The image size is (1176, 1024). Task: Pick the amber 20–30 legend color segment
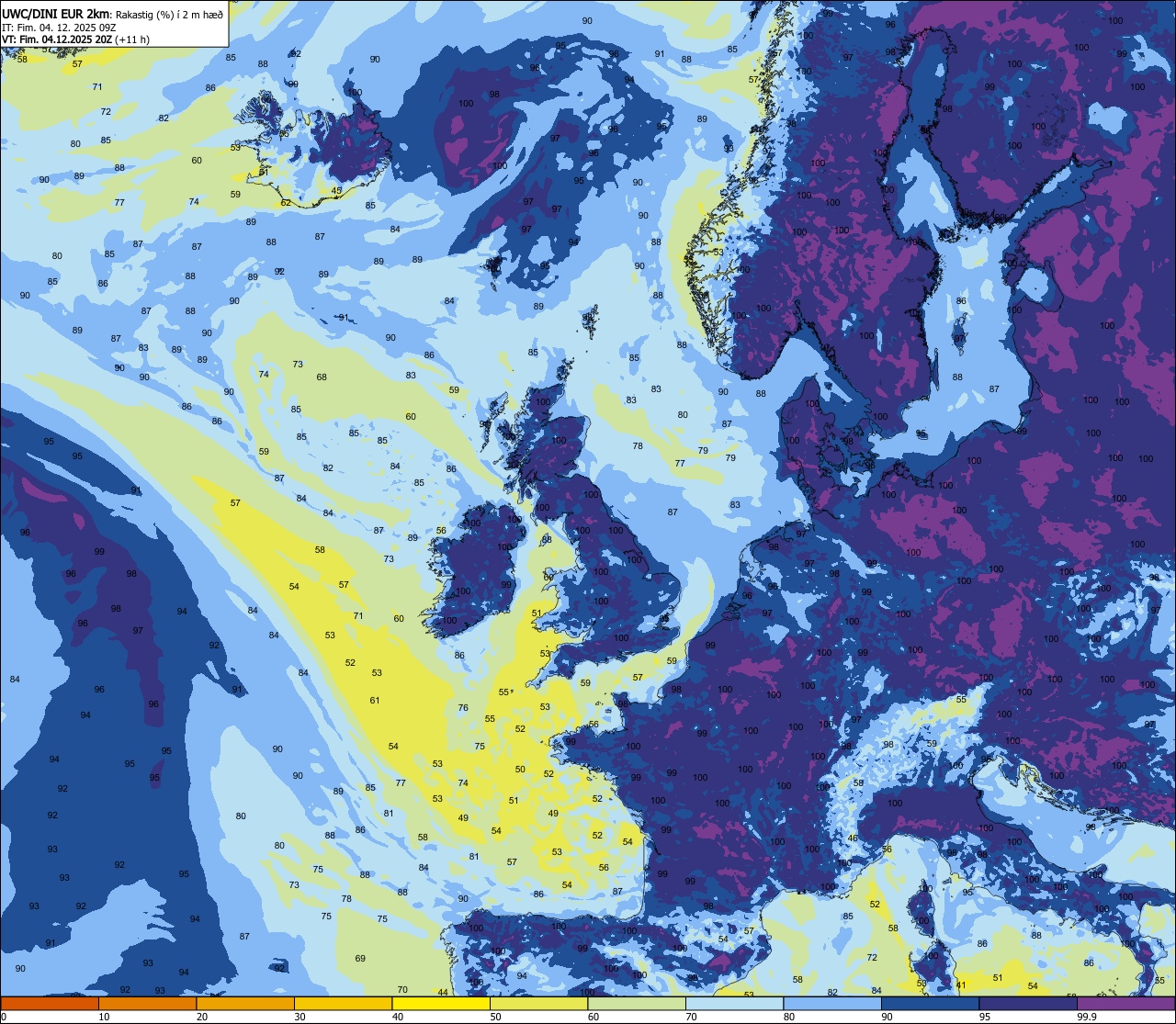(245, 1003)
